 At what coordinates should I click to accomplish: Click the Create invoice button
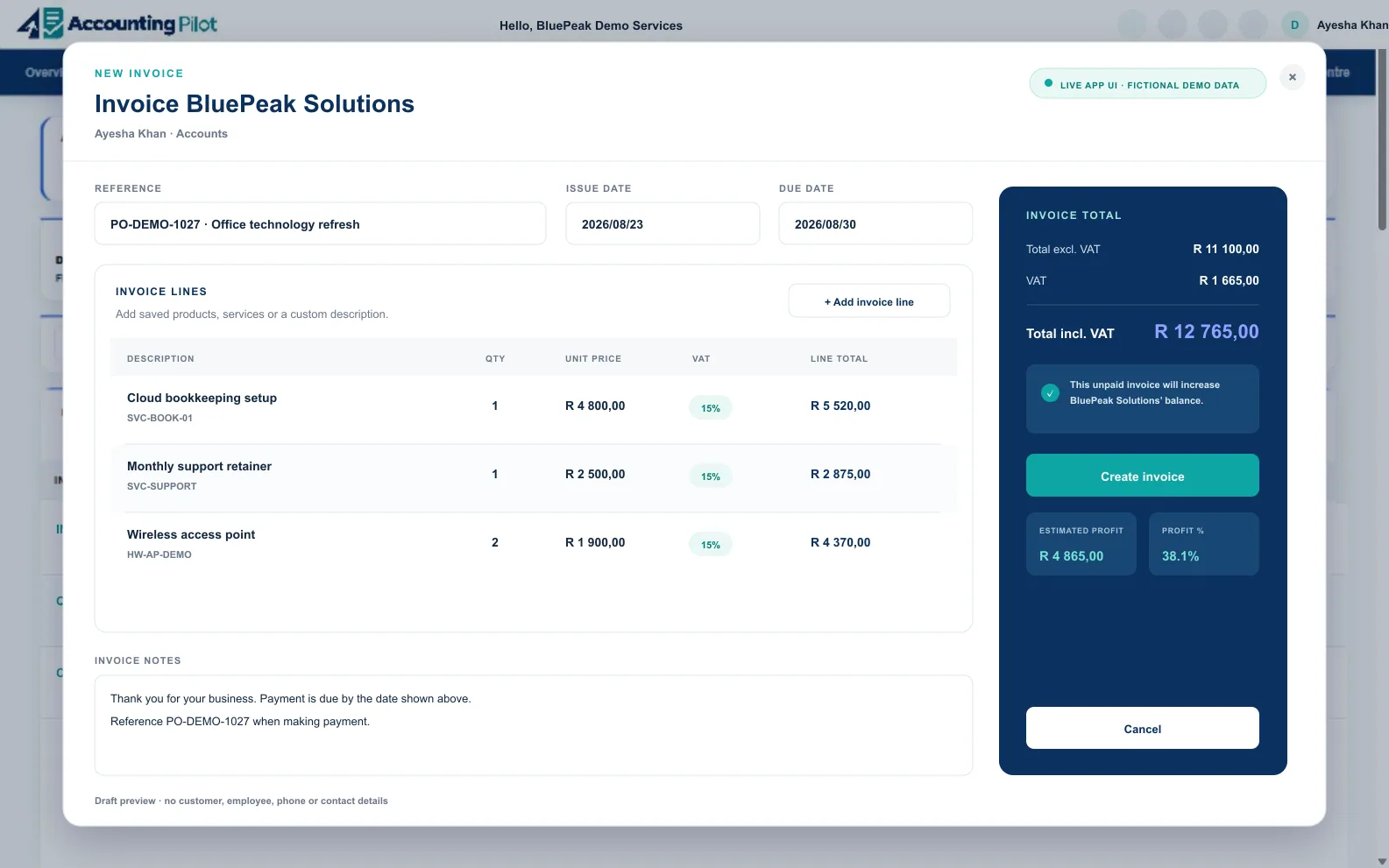[x=1142, y=476]
